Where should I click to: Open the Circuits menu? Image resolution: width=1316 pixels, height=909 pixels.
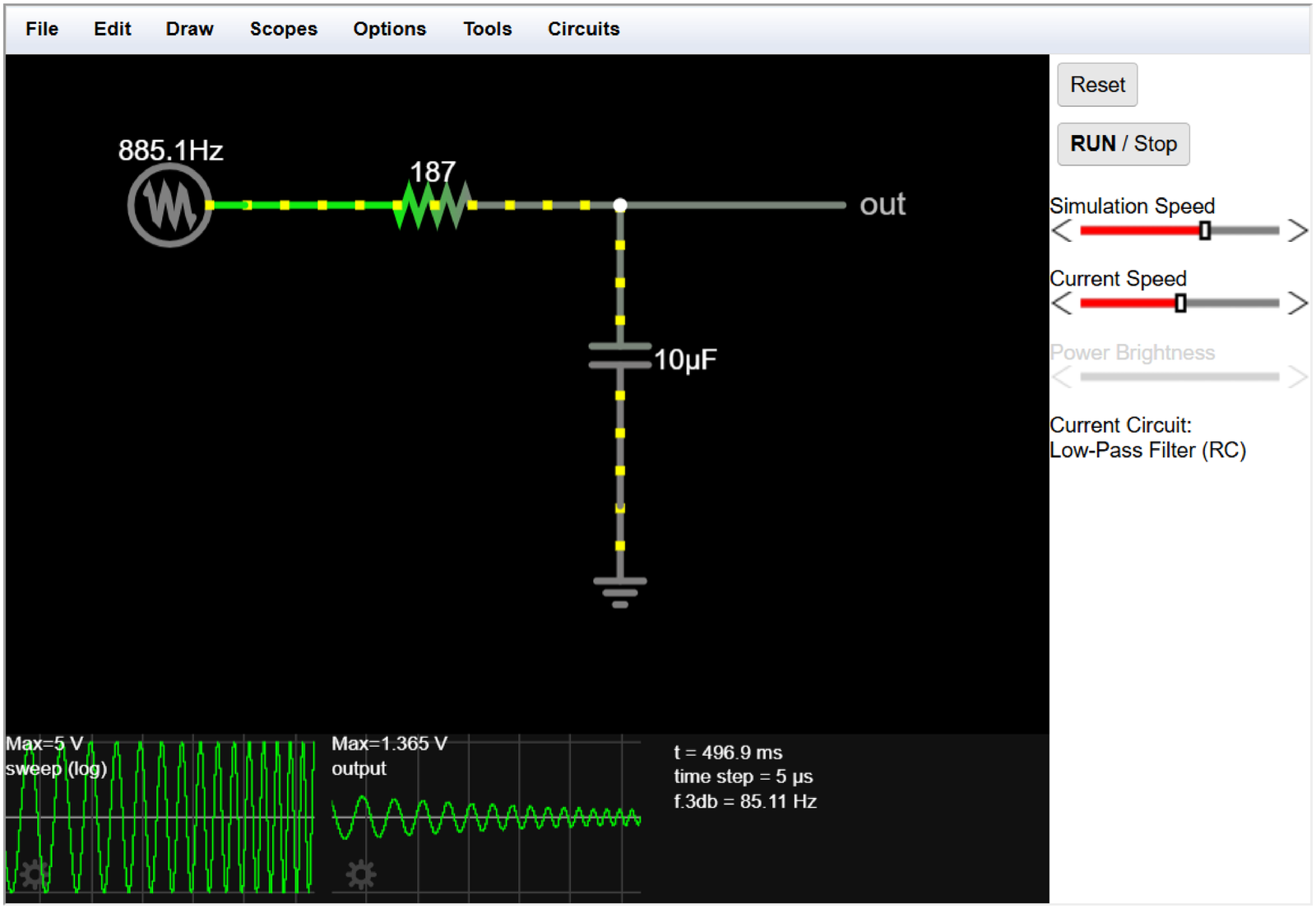(x=583, y=29)
